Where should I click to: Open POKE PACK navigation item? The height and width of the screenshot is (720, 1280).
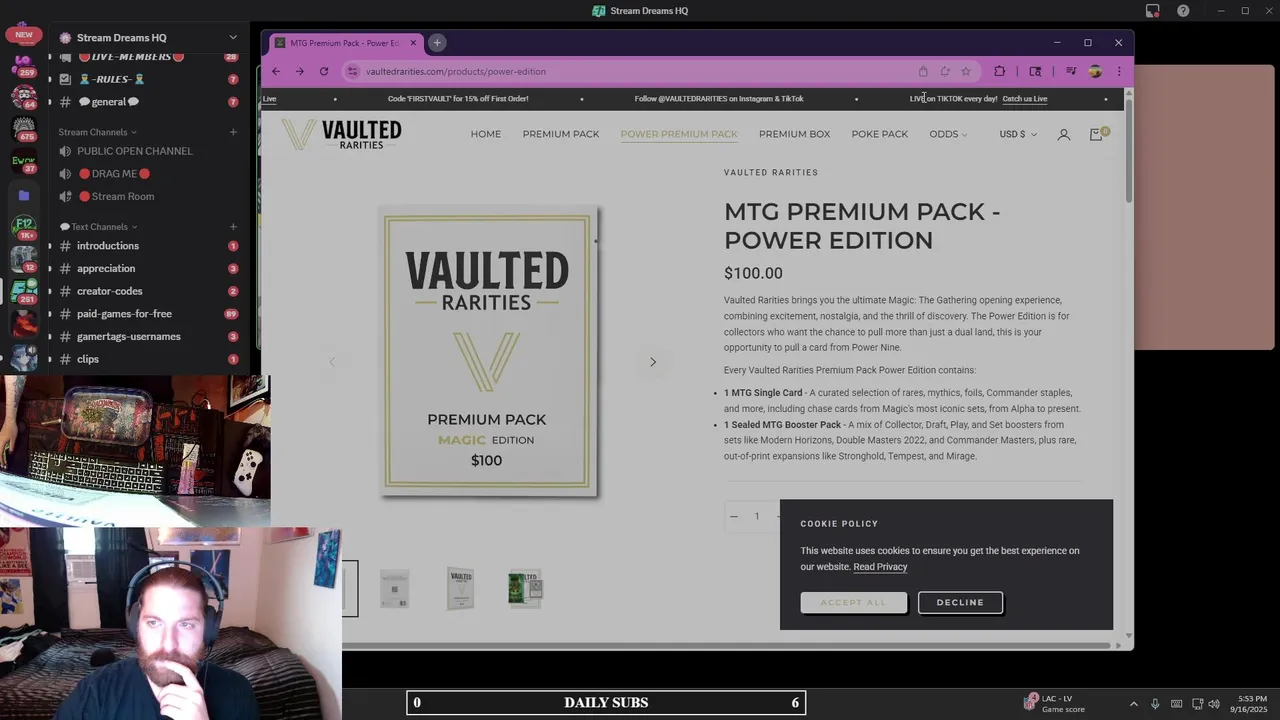click(x=880, y=134)
